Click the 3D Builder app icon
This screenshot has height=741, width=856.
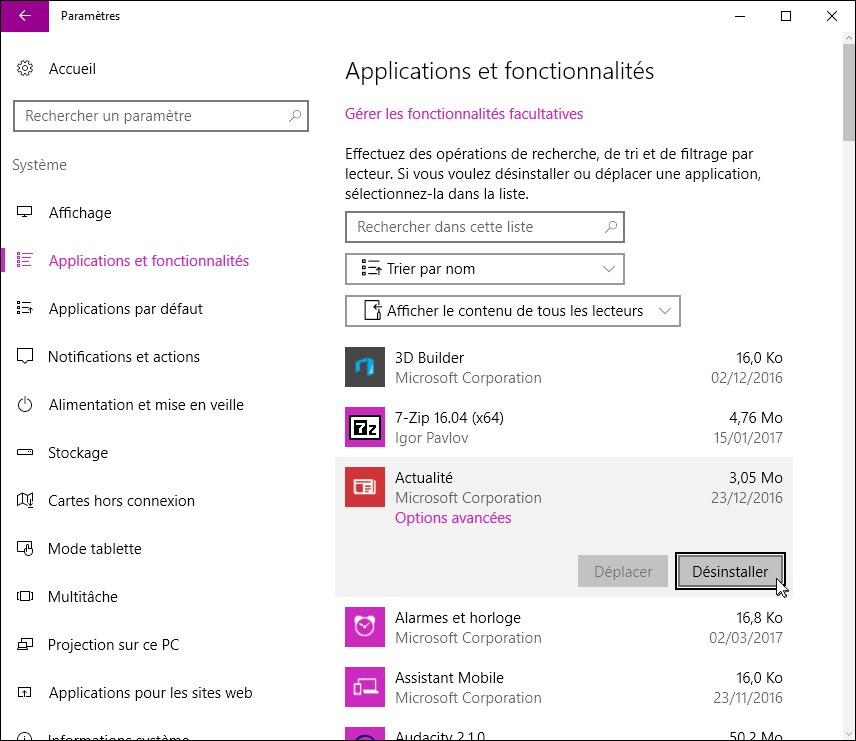(365, 367)
